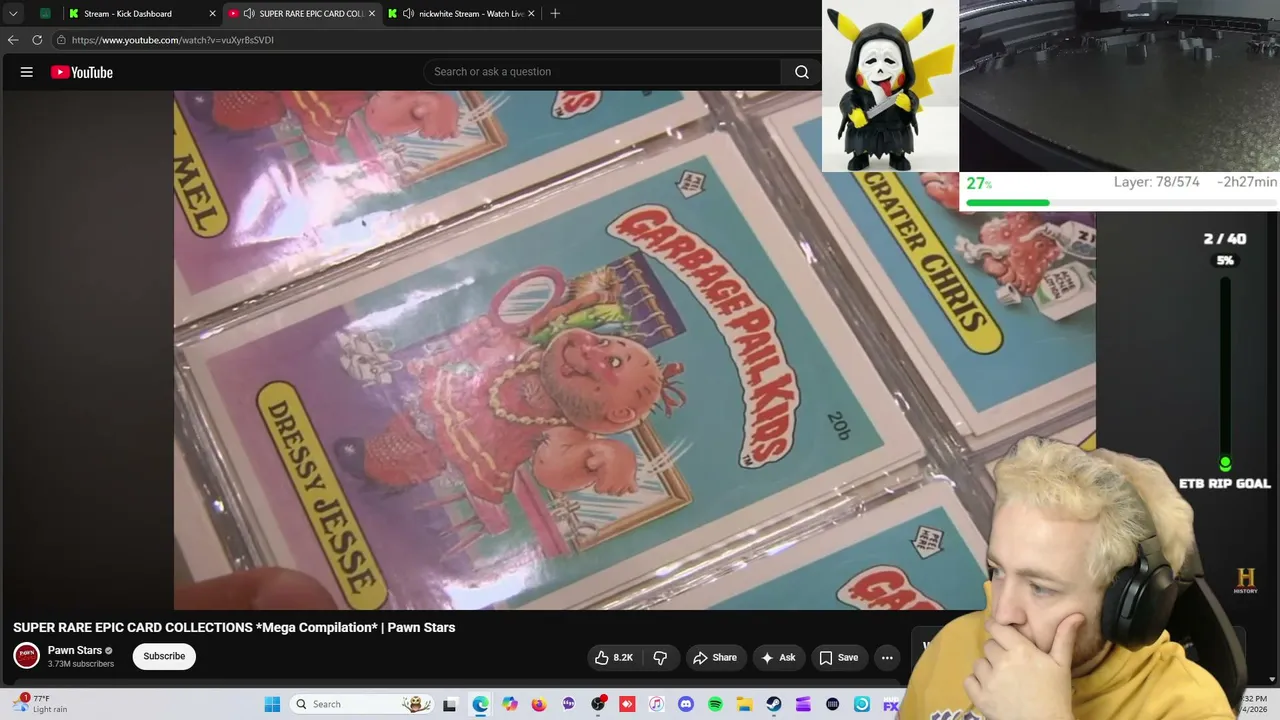
Task: Open Apple Music from the taskbar
Action: pyautogui.click(x=656, y=704)
